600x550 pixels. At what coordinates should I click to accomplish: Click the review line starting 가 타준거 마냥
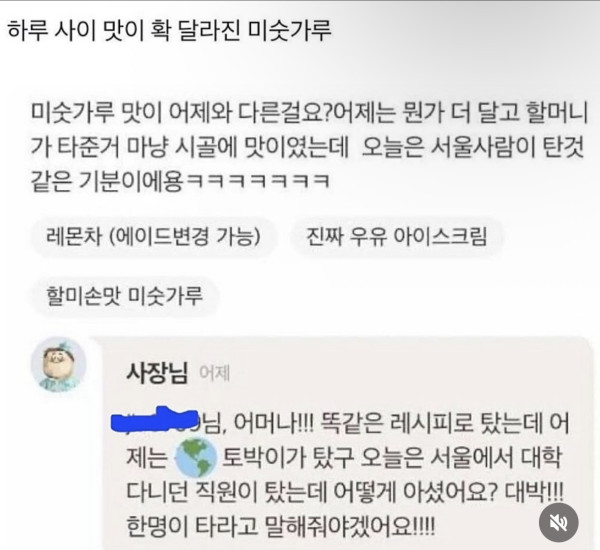307,147
